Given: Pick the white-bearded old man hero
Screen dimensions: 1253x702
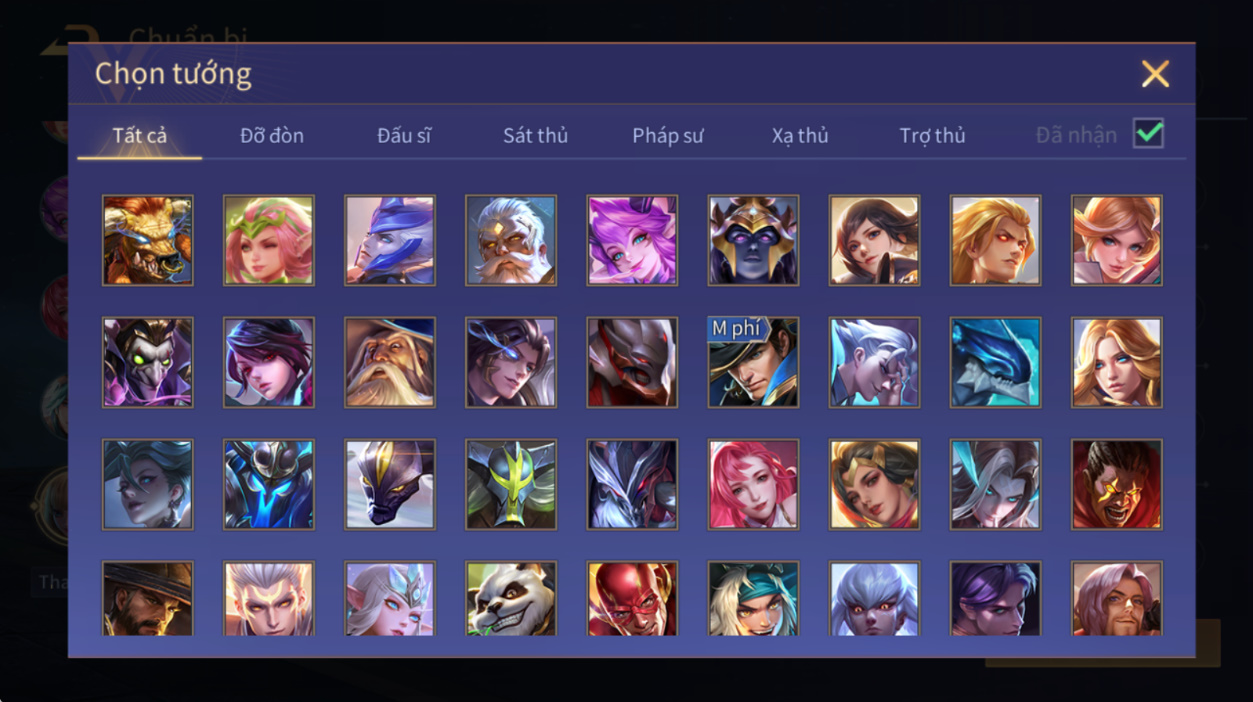Looking at the screenshot, I should tap(511, 241).
